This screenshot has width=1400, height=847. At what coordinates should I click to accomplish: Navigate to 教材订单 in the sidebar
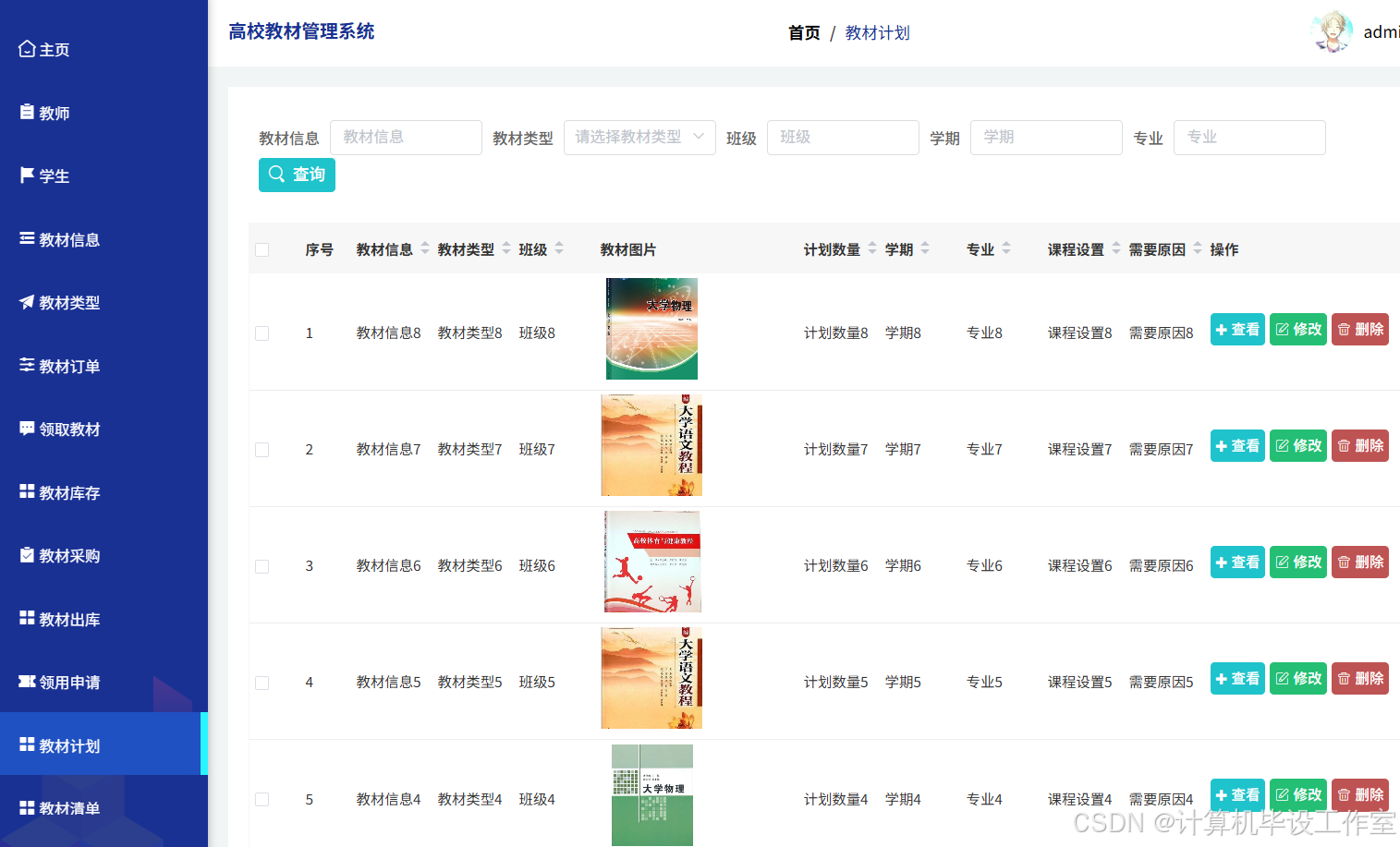(103, 366)
